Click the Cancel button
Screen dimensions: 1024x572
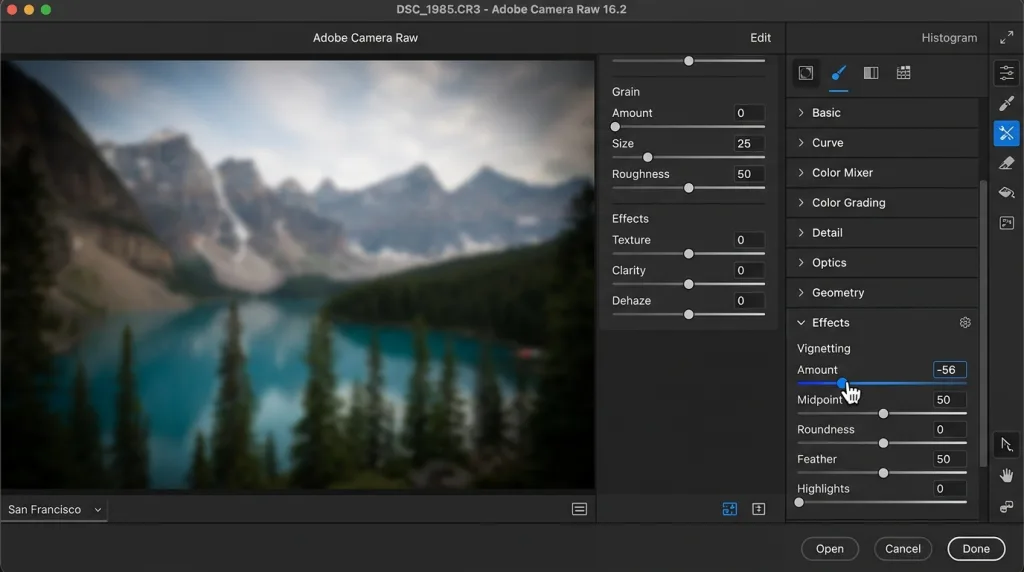(903, 549)
